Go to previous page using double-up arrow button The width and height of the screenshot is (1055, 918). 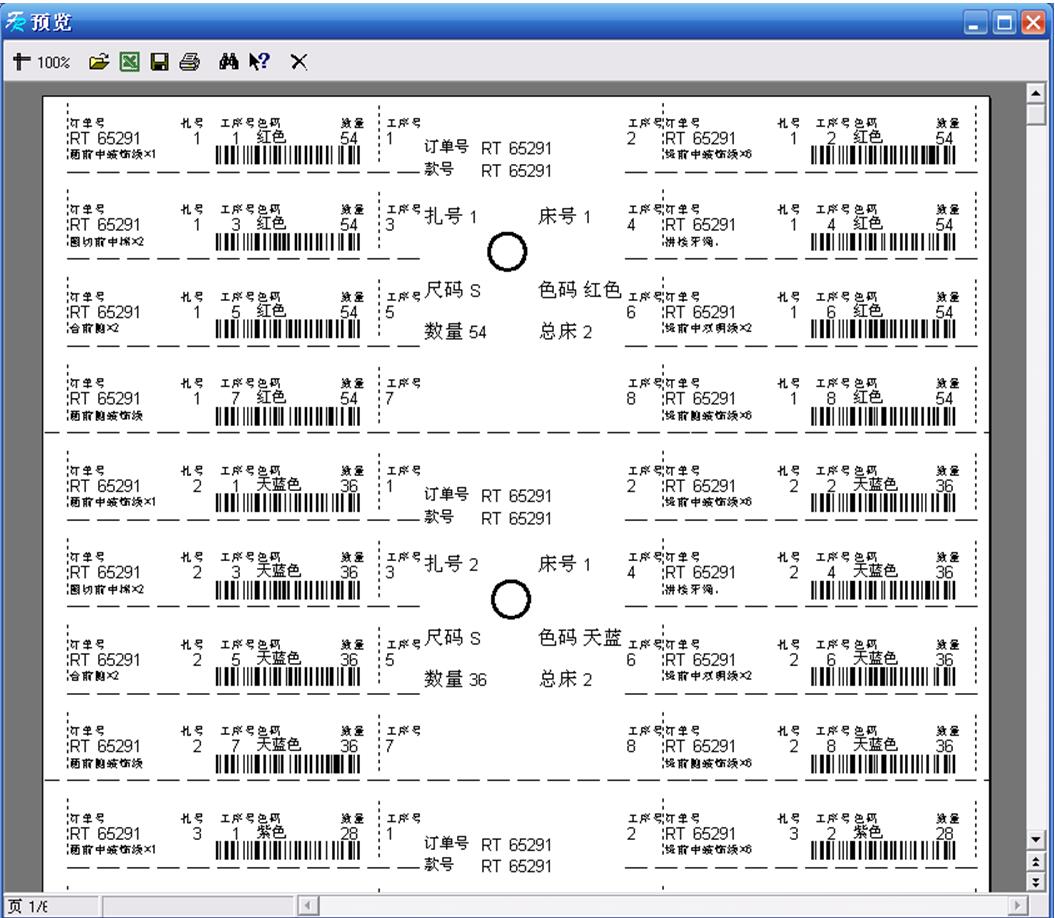coord(1037,860)
